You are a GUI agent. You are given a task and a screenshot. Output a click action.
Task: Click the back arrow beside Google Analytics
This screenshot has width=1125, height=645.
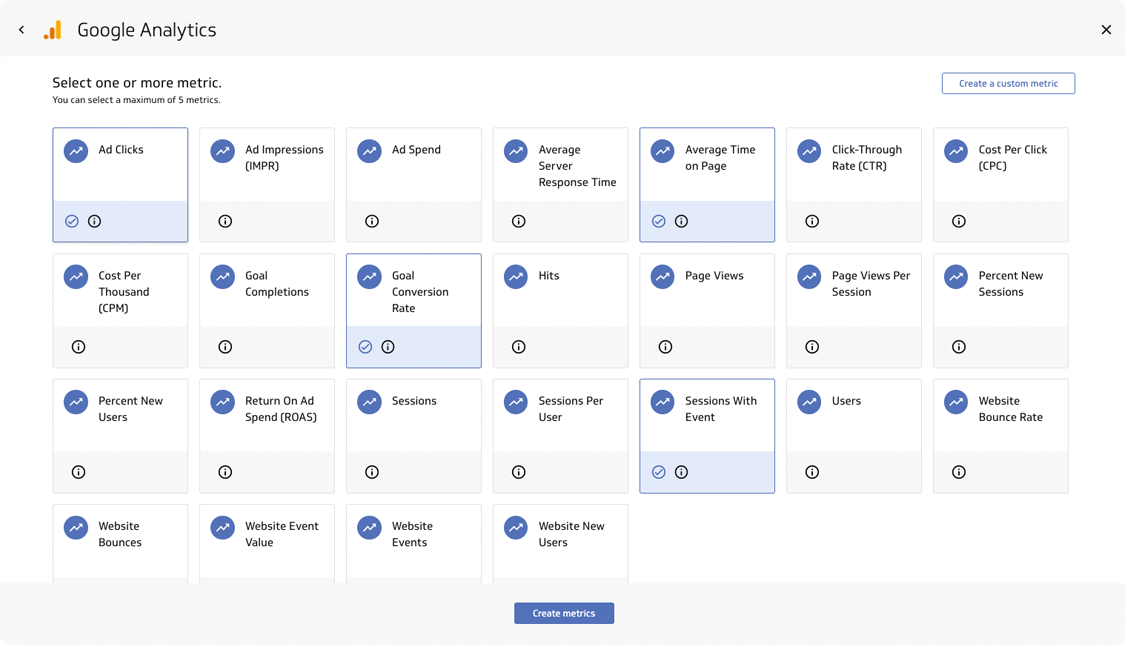pyautogui.click(x=22, y=30)
